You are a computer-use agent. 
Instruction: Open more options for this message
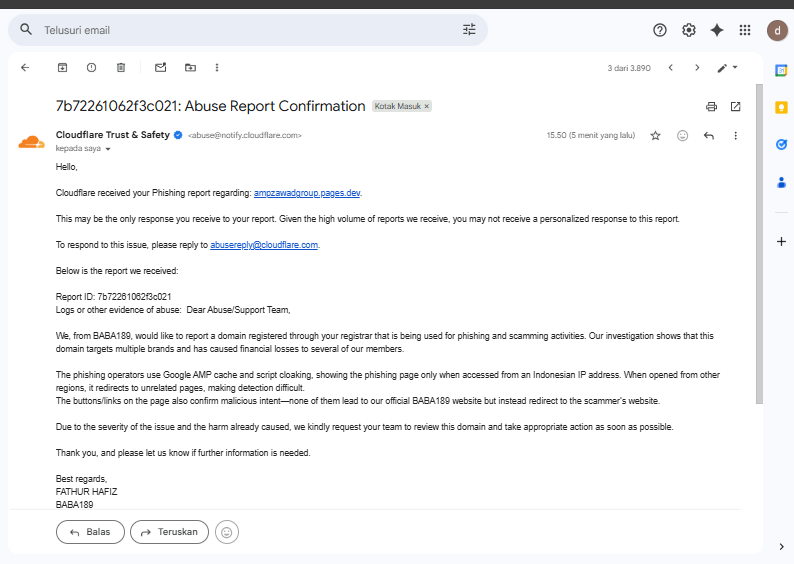pyautogui.click(x=736, y=136)
